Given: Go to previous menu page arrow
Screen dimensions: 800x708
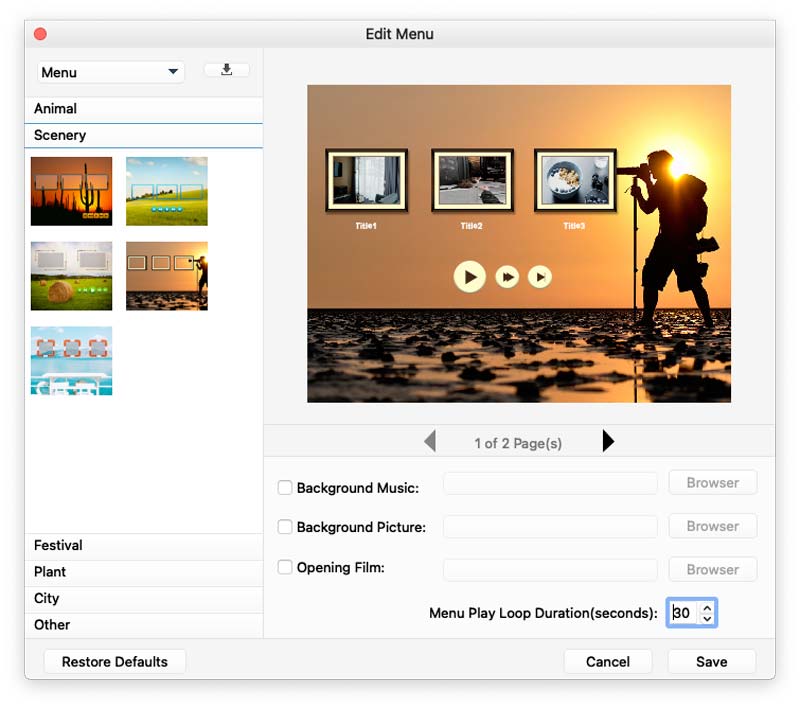Looking at the screenshot, I should click(x=430, y=441).
